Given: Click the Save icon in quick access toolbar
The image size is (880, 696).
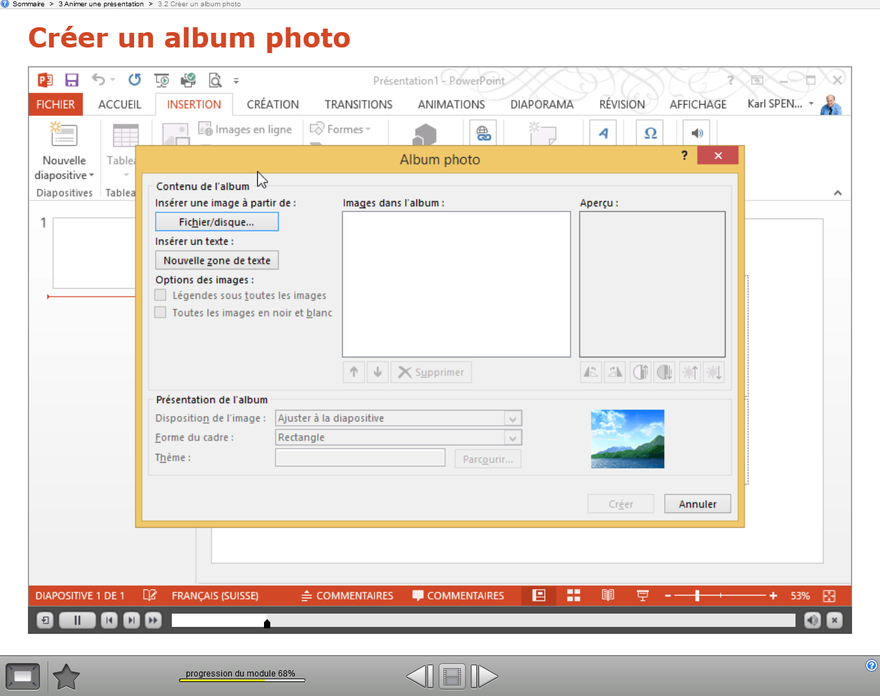Looking at the screenshot, I should point(71,80).
